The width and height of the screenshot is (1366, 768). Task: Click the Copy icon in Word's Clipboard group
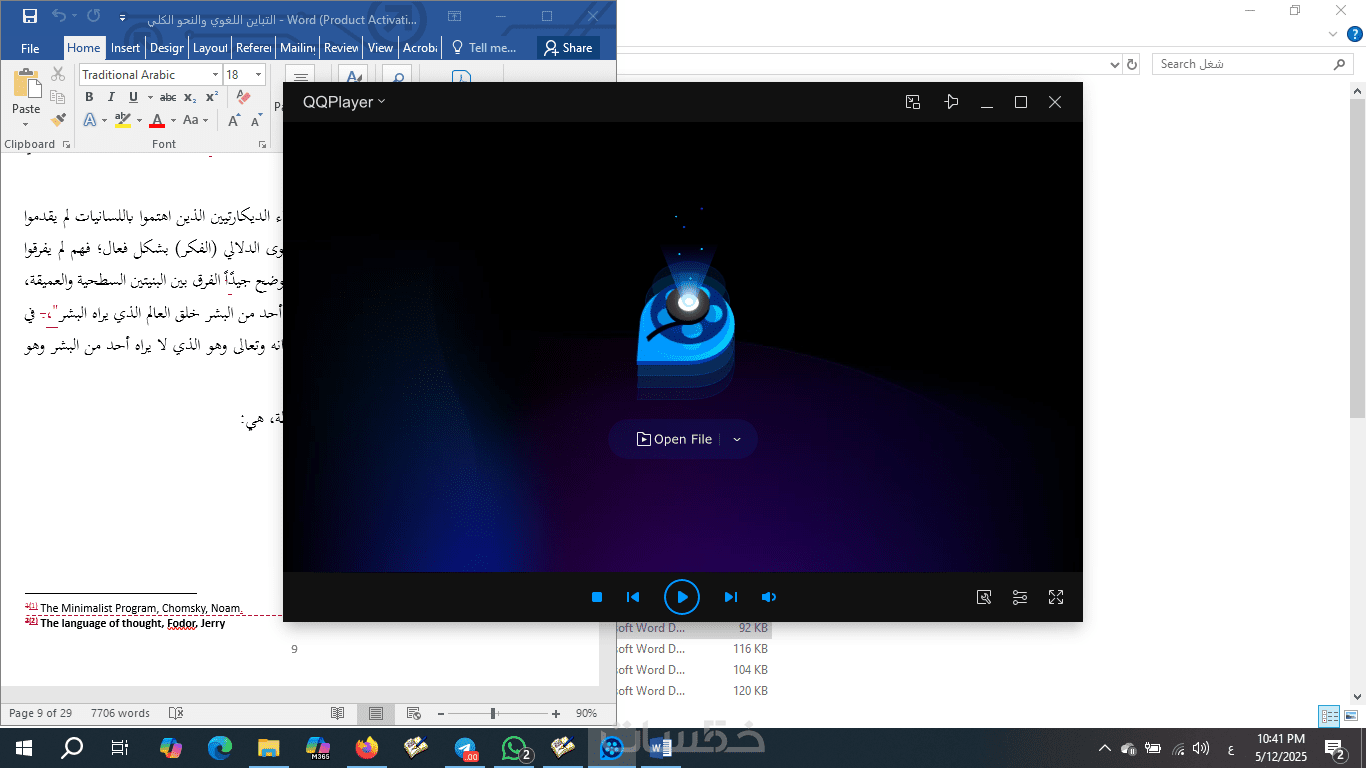point(58,97)
